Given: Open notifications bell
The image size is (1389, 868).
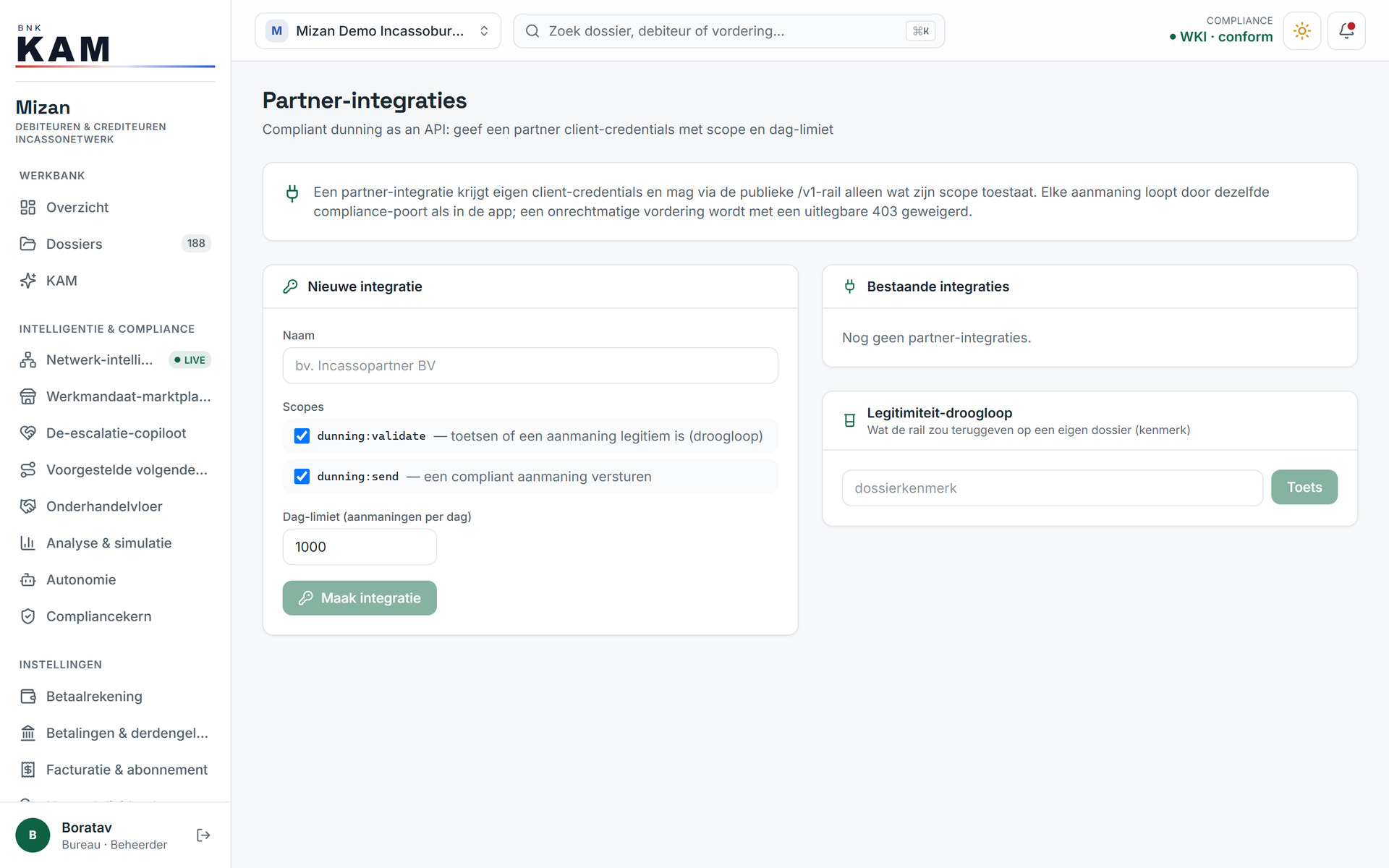Looking at the screenshot, I should point(1346,31).
